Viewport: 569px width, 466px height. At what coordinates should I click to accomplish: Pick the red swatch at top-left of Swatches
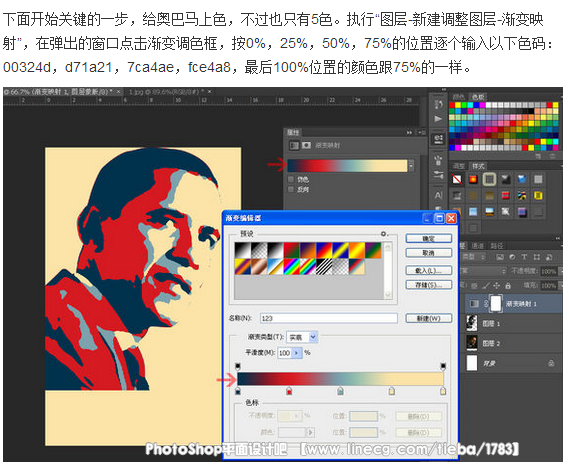coord(452,105)
